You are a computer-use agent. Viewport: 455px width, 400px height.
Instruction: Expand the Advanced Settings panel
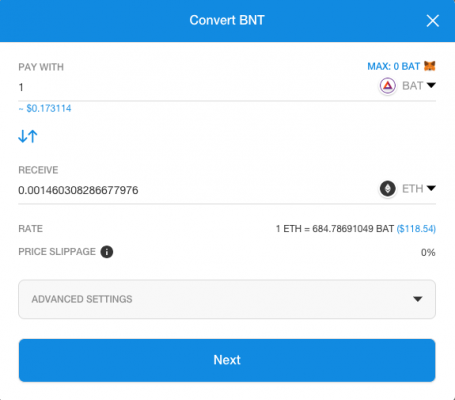(227, 299)
